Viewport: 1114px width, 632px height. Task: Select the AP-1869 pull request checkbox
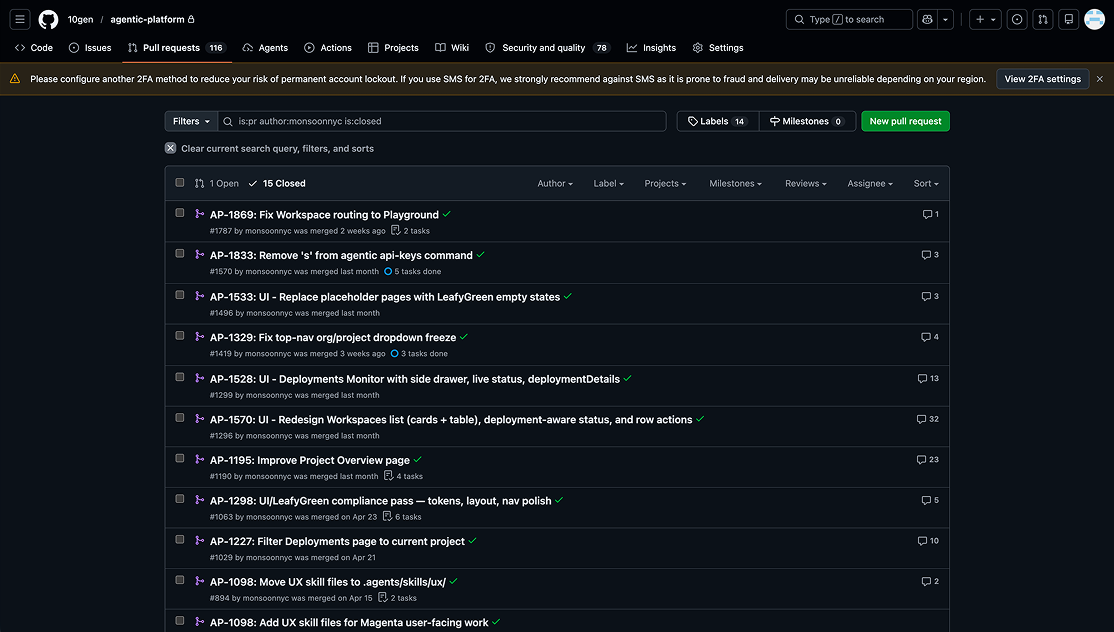tap(180, 212)
